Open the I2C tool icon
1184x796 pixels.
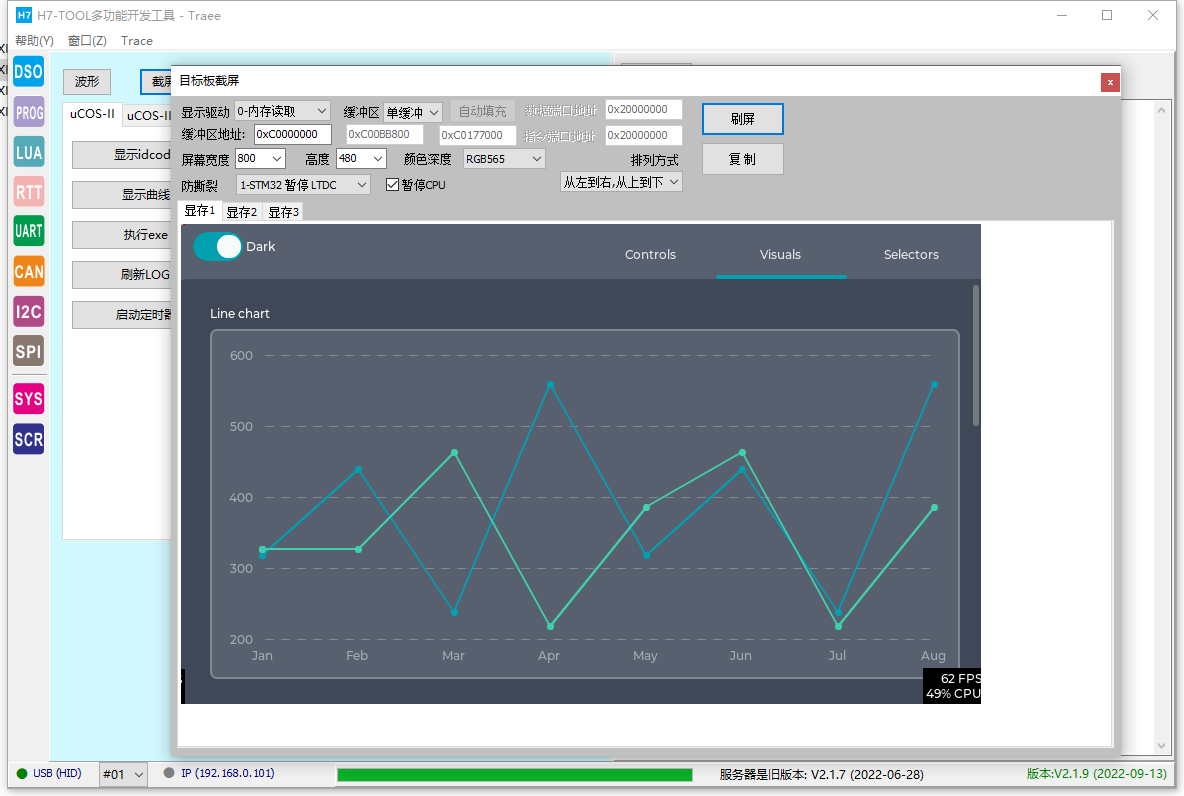(x=29, y=311)
